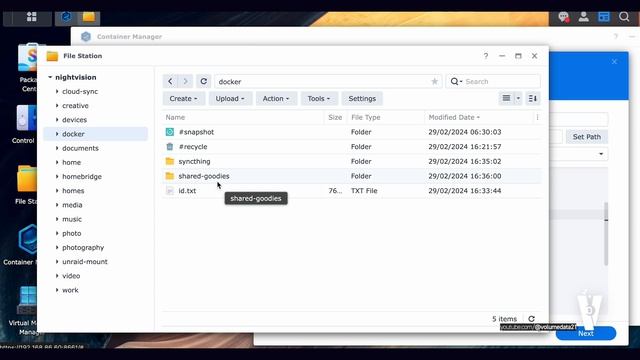640x360 pixels.
Task: Switch to list view mode
Action: click(506, 98)
